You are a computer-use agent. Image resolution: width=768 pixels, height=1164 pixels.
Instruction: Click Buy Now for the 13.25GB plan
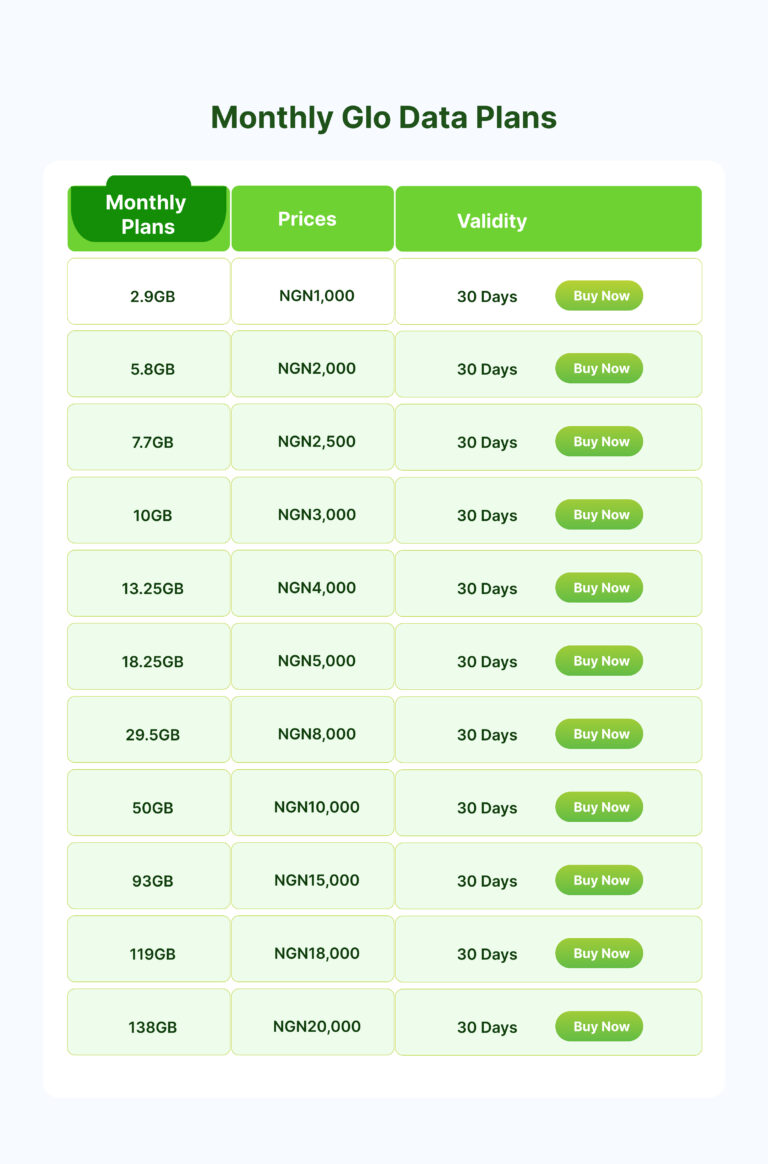coord(599,588)
